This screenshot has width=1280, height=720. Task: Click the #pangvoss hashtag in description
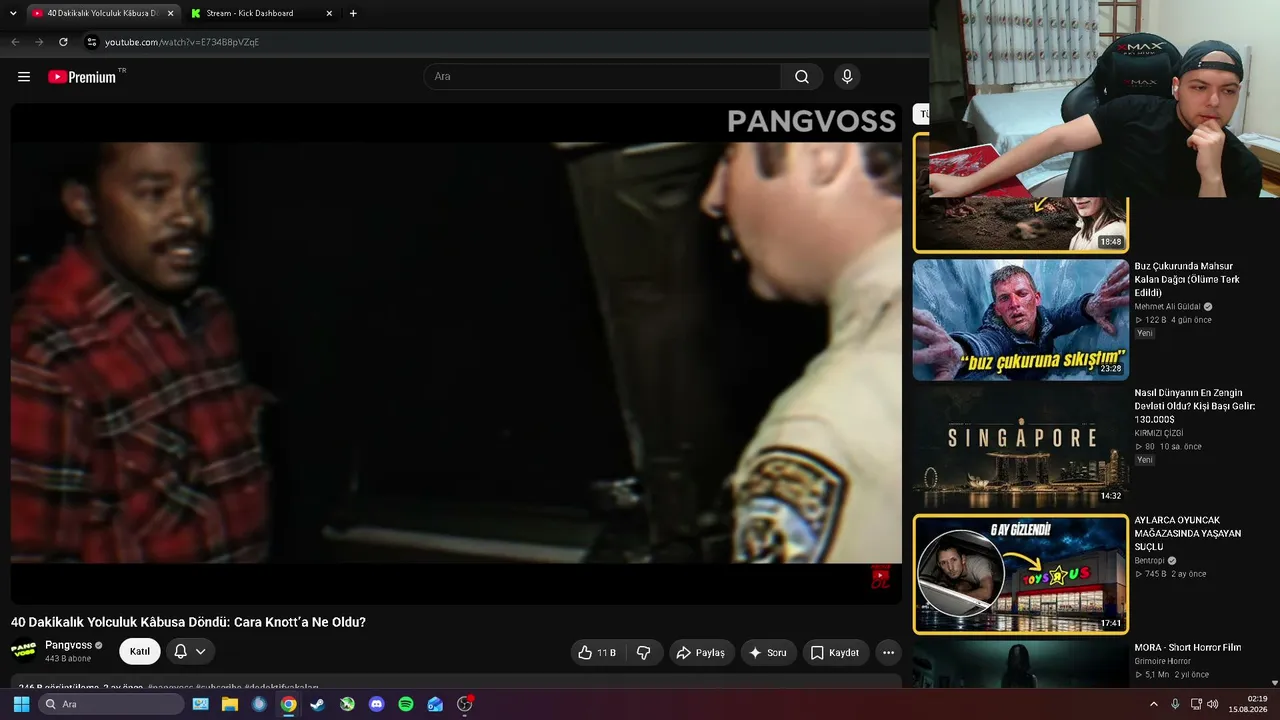point(170,687)
